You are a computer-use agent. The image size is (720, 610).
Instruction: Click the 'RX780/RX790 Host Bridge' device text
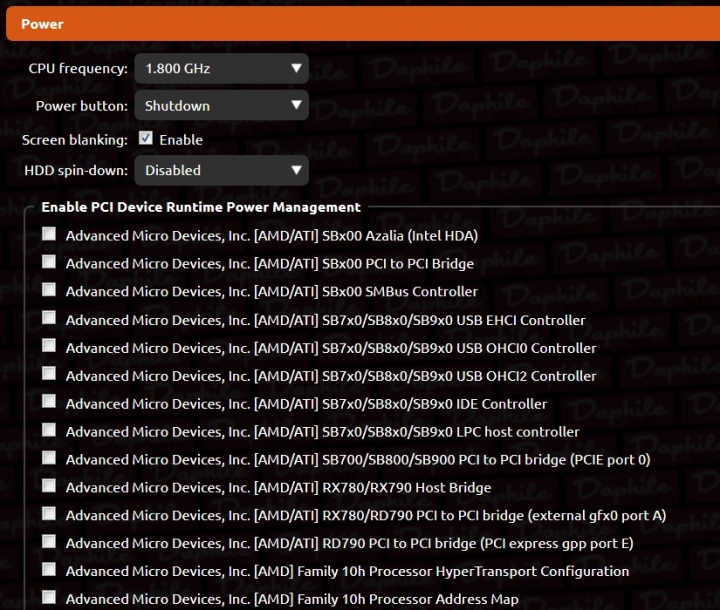click(x=406, y=487)
